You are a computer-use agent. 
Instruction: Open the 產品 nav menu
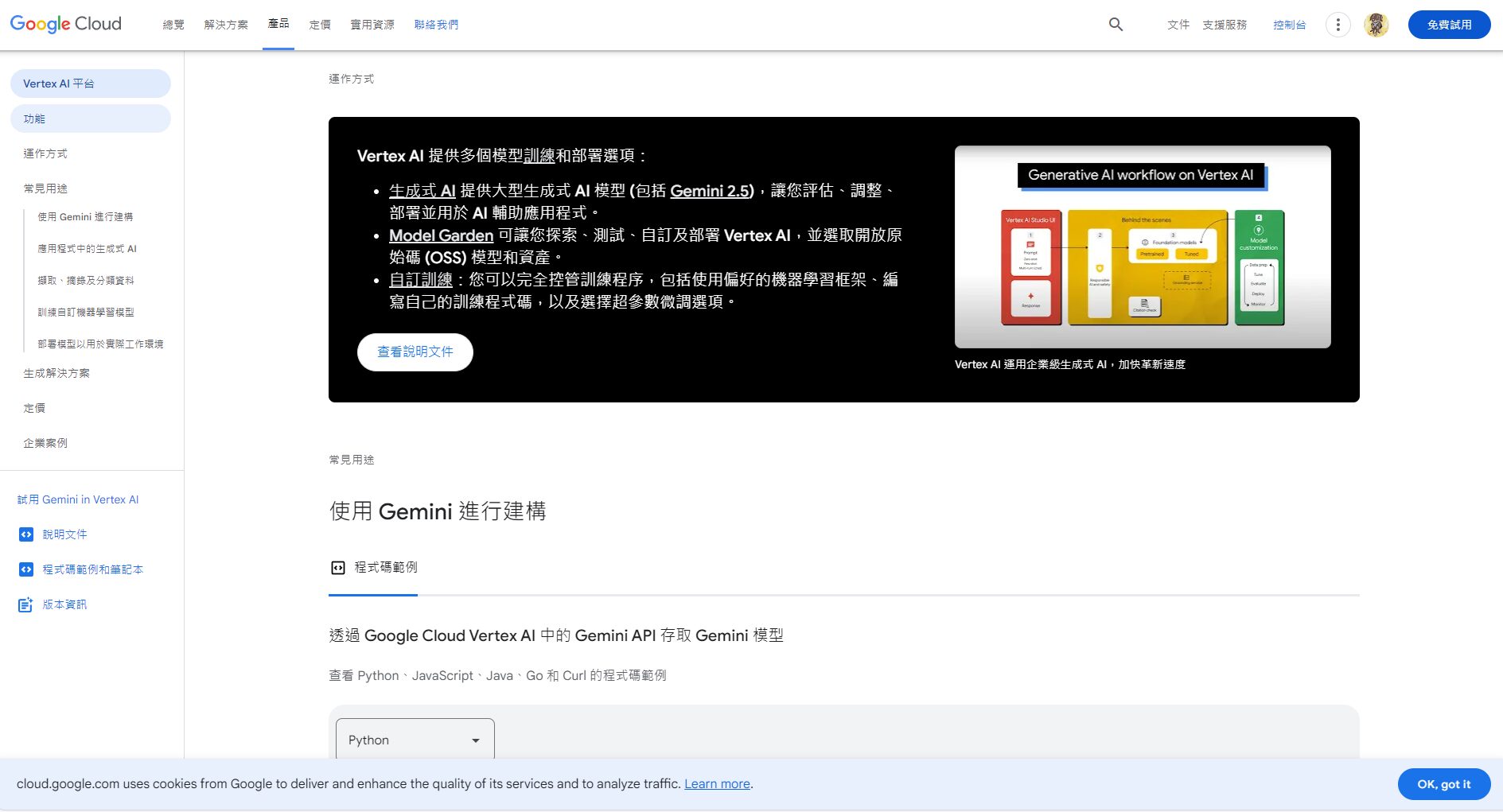tap(278, 24)
